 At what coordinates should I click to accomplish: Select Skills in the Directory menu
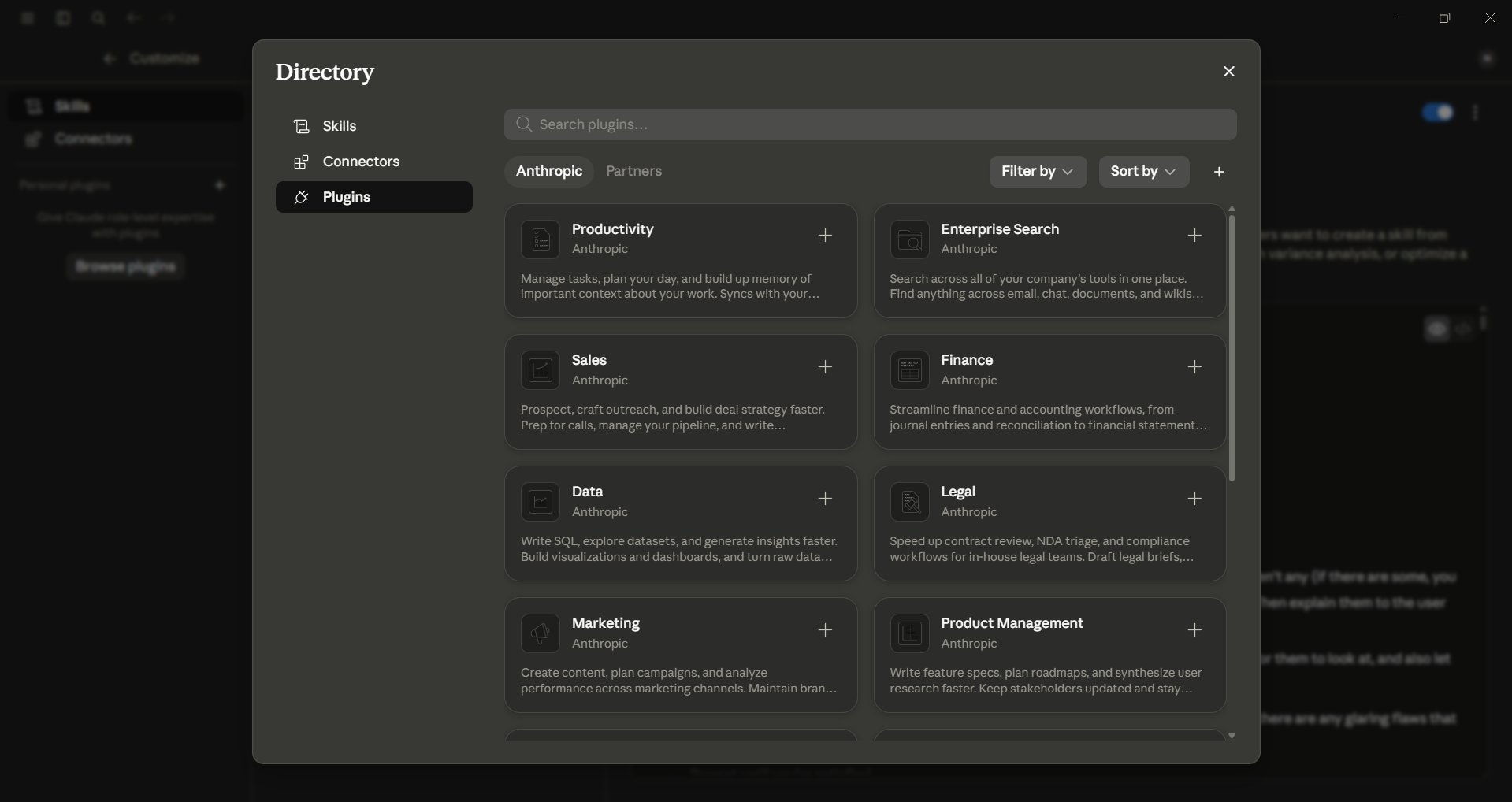click(374, 126)
